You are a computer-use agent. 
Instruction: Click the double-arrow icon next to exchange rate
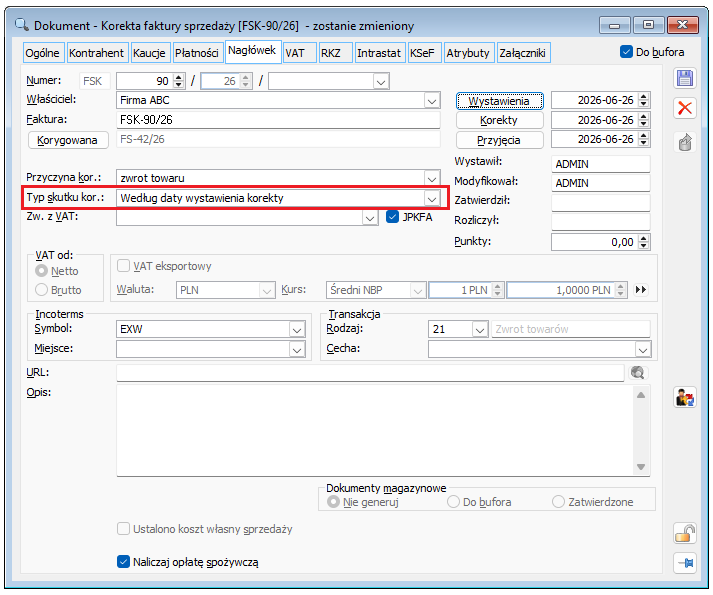click(x=641, y=290)
